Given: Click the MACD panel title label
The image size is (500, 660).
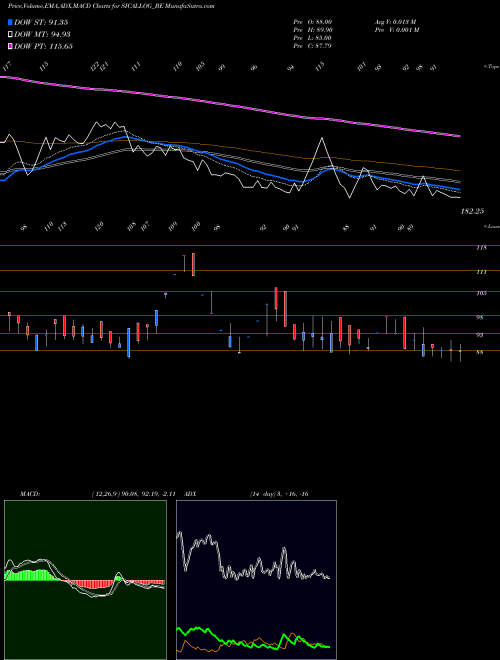Looking at the screenshot, I should coord(30,494).
